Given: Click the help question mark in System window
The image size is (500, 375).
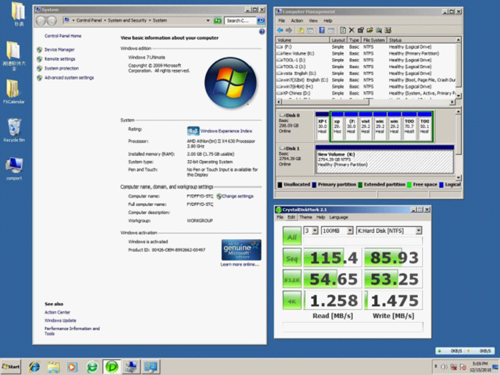Looking at the screenshot, I should point(262,32).
